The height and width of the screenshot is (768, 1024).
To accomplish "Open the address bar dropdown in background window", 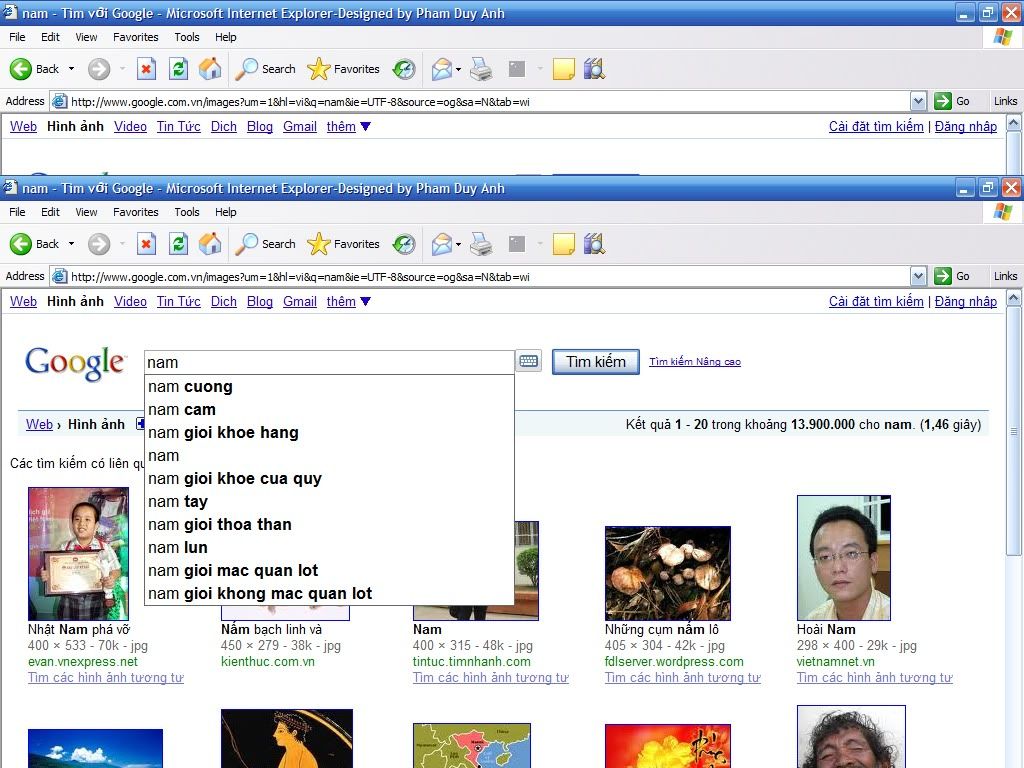I will (918, 101).
